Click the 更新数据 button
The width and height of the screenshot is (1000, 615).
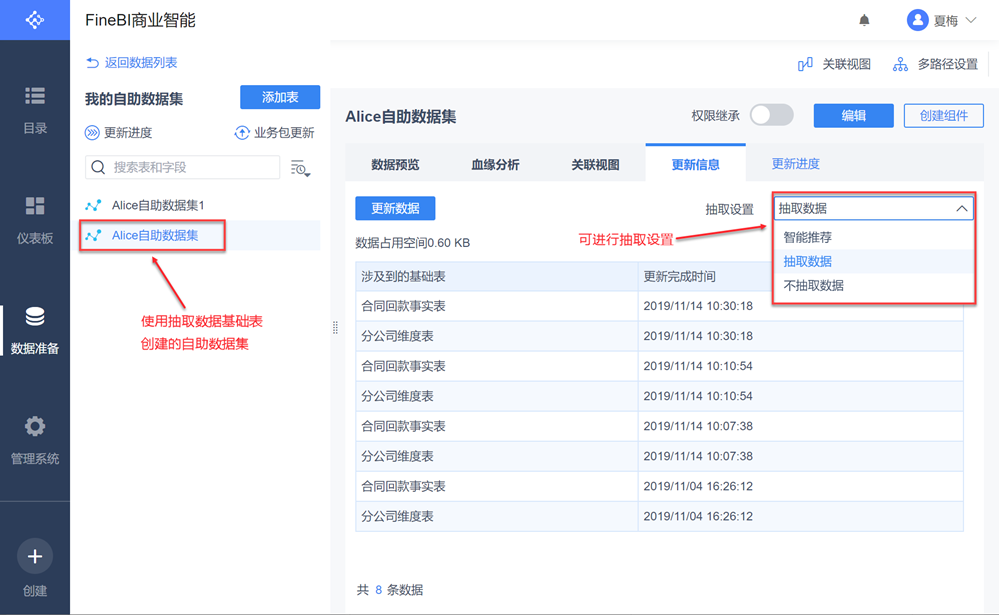pyautogui.click(x=395, y=208)
